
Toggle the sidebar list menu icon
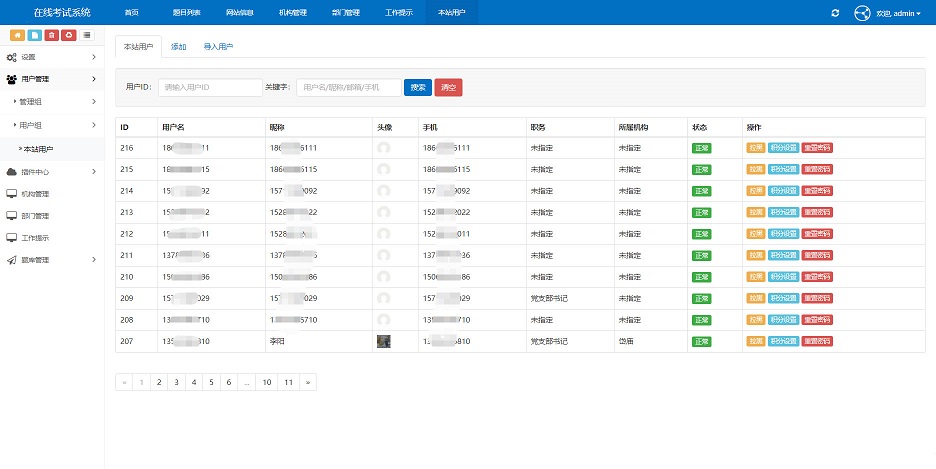coord(87,35)
